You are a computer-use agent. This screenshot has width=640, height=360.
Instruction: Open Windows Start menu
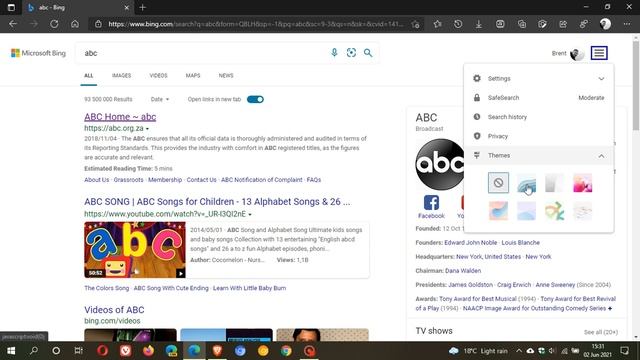coord(11,351)
